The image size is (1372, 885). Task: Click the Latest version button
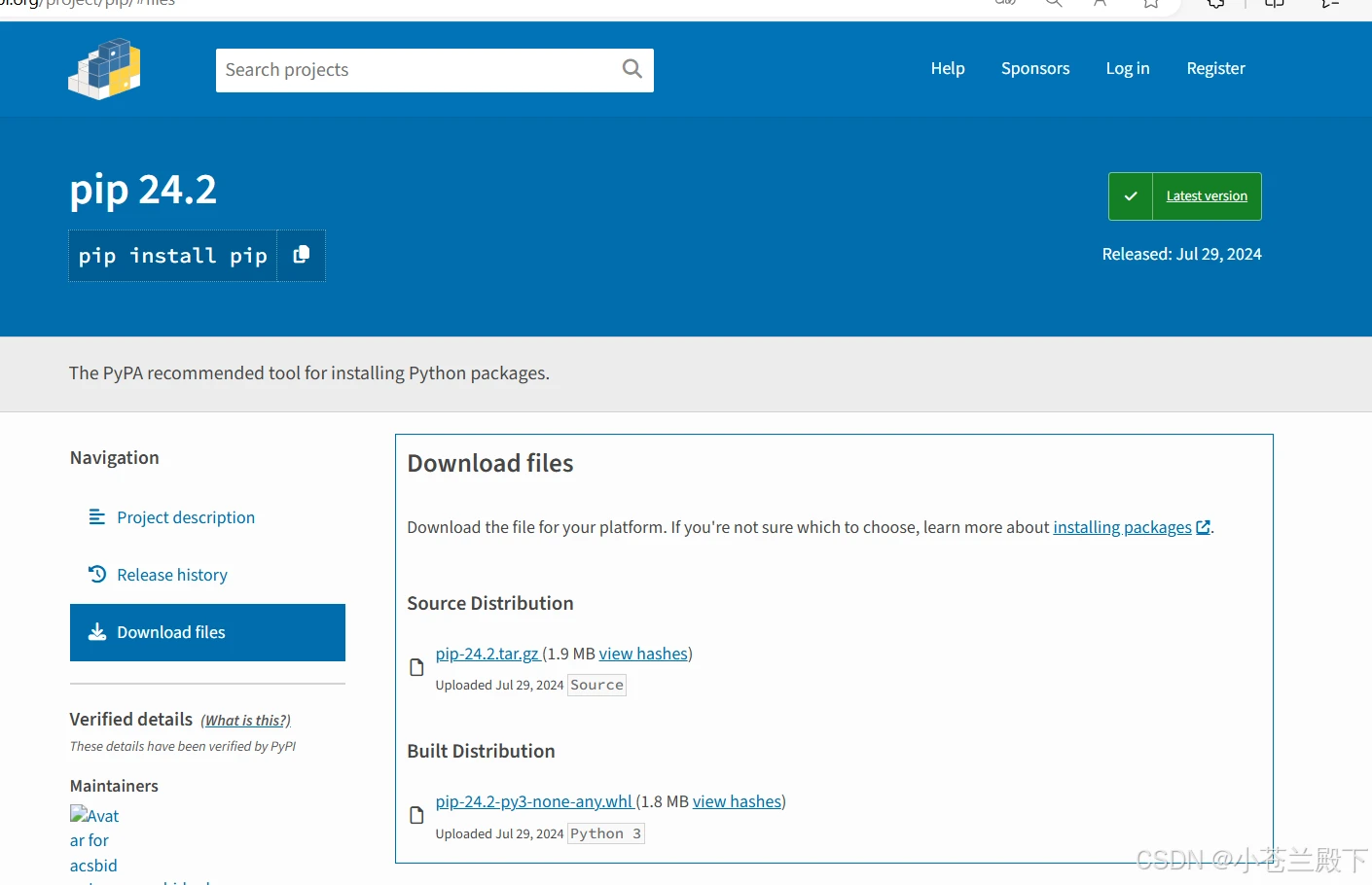tap(1207, 196)
